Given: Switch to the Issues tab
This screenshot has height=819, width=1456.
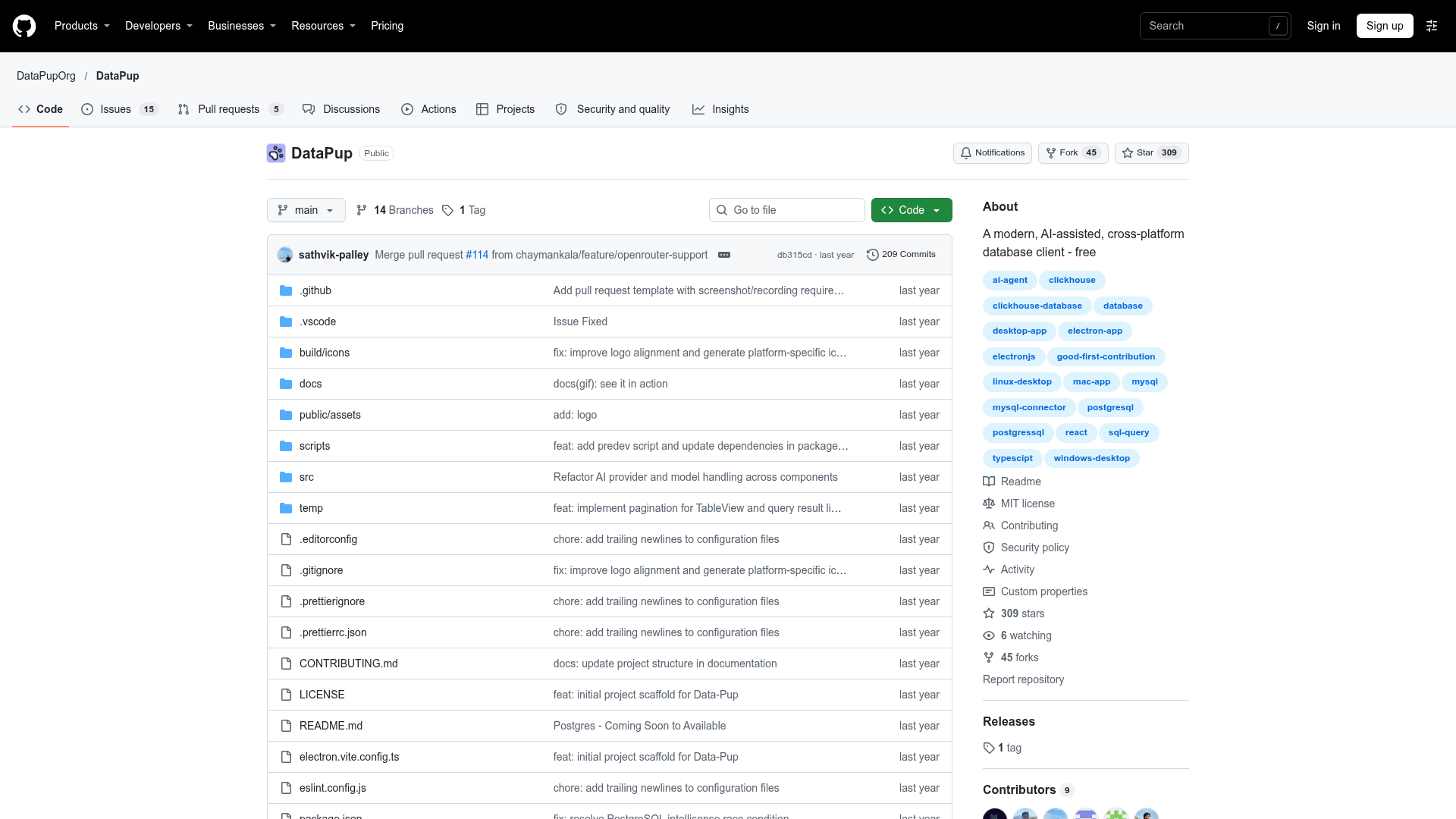Looking at the screenshot, I should pos(120,109).
